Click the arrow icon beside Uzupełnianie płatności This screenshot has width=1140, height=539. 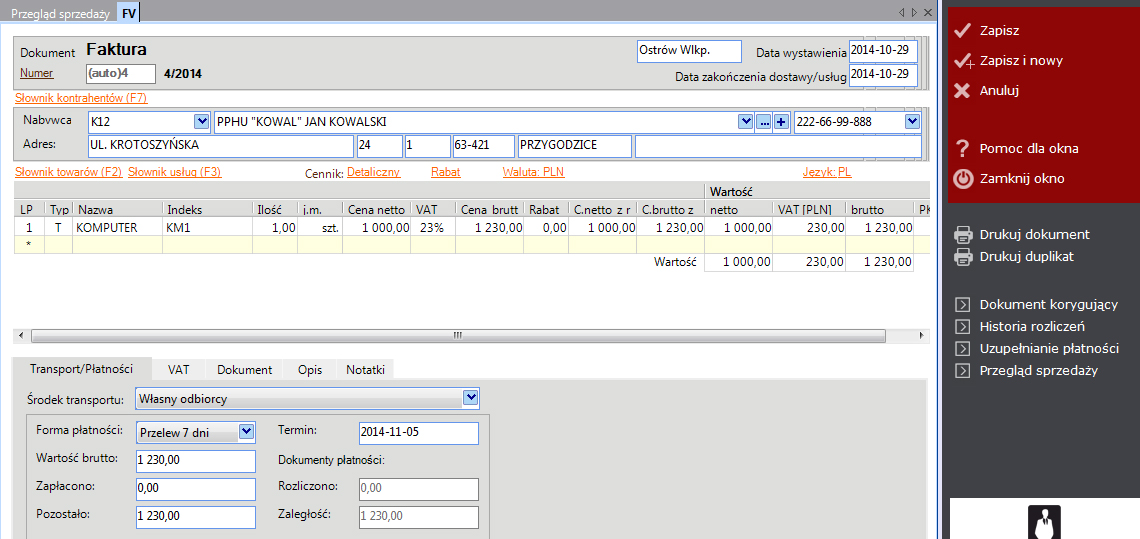(x=963, y=348)
